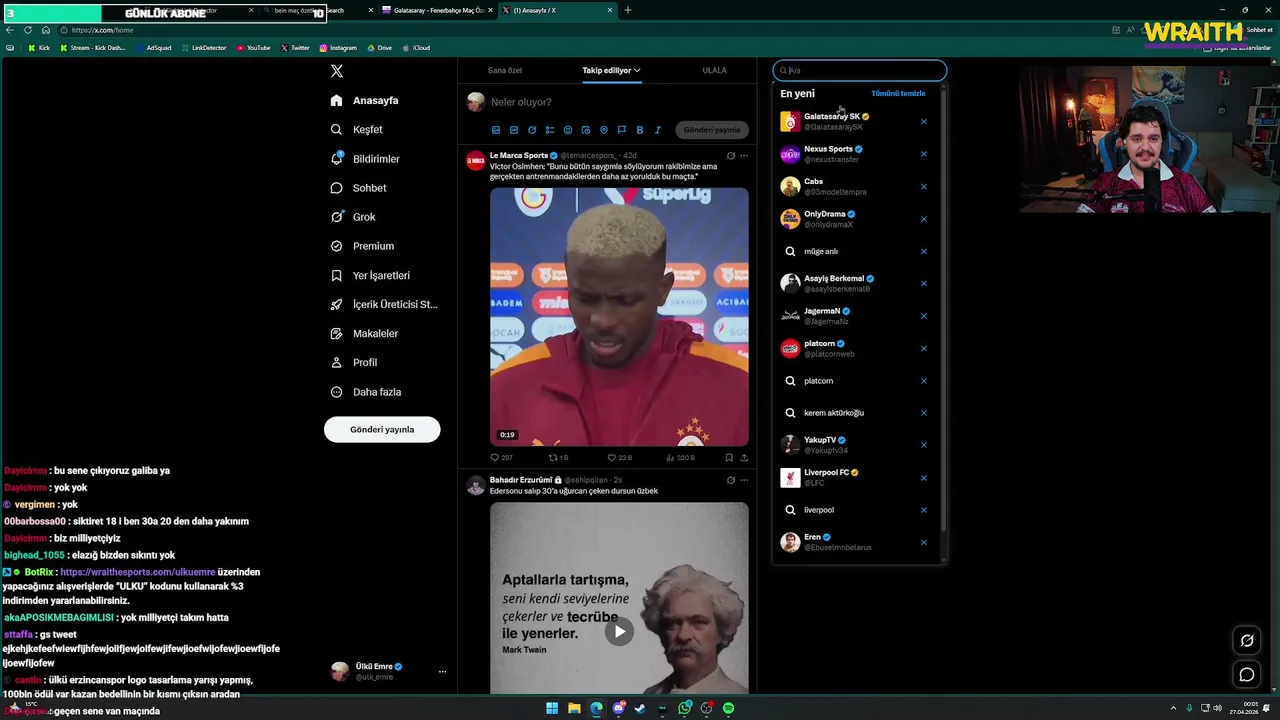
Task: Open İçerik Üreticisi St... in the sidebar
Action: coord(384,304)
